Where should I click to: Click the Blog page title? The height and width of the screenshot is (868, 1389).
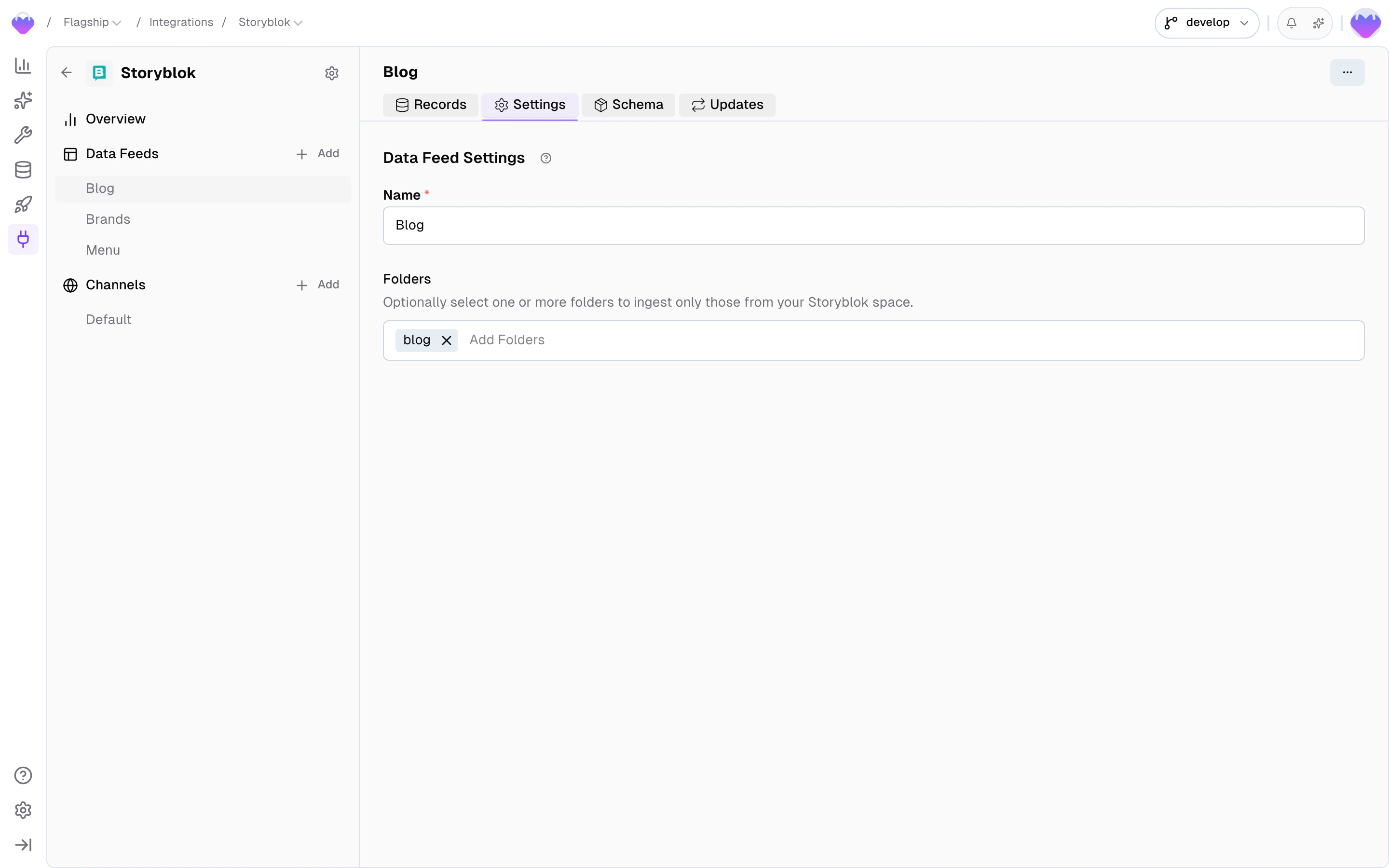401,72
